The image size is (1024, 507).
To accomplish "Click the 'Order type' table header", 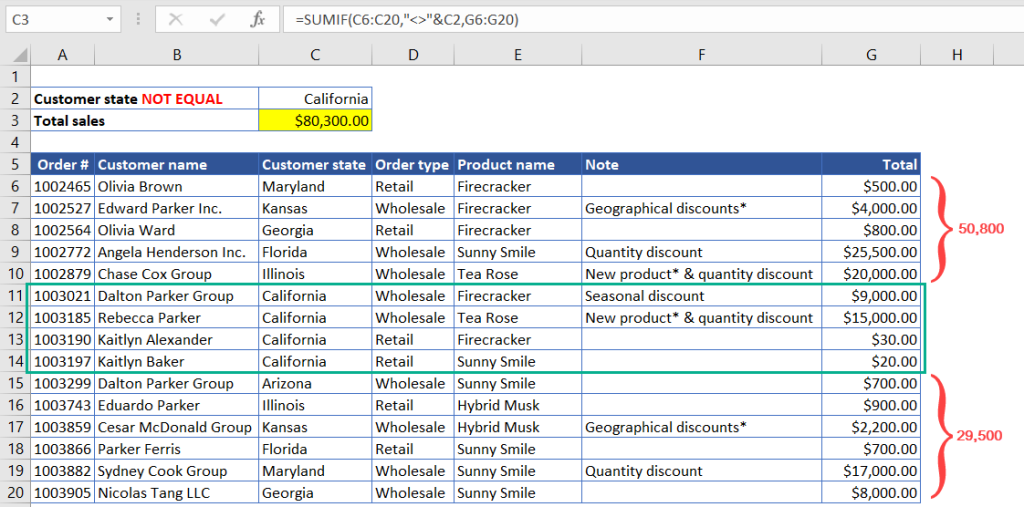I will [x=413, y=164].
